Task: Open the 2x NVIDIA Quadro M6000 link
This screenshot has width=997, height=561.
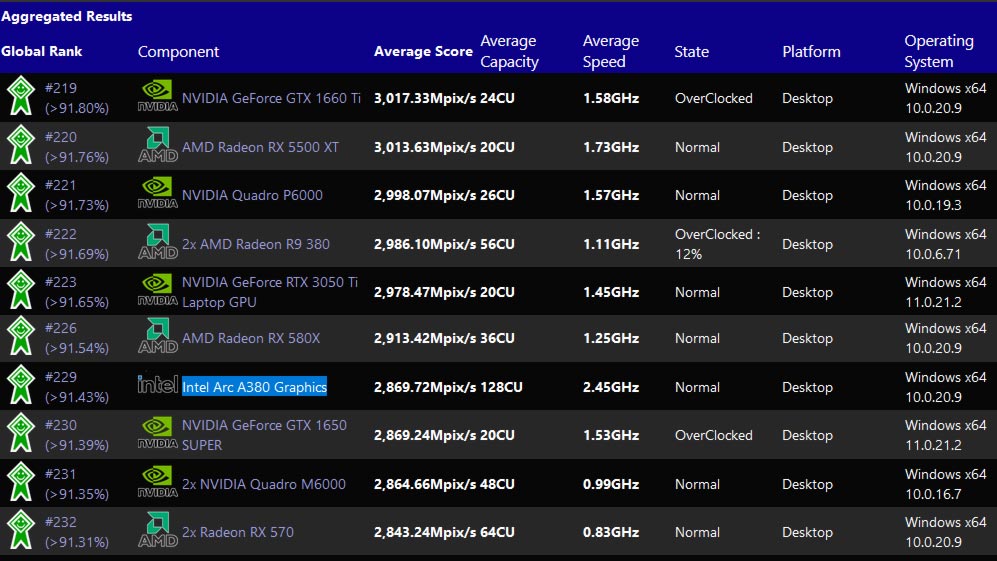Action: [264, 484]
